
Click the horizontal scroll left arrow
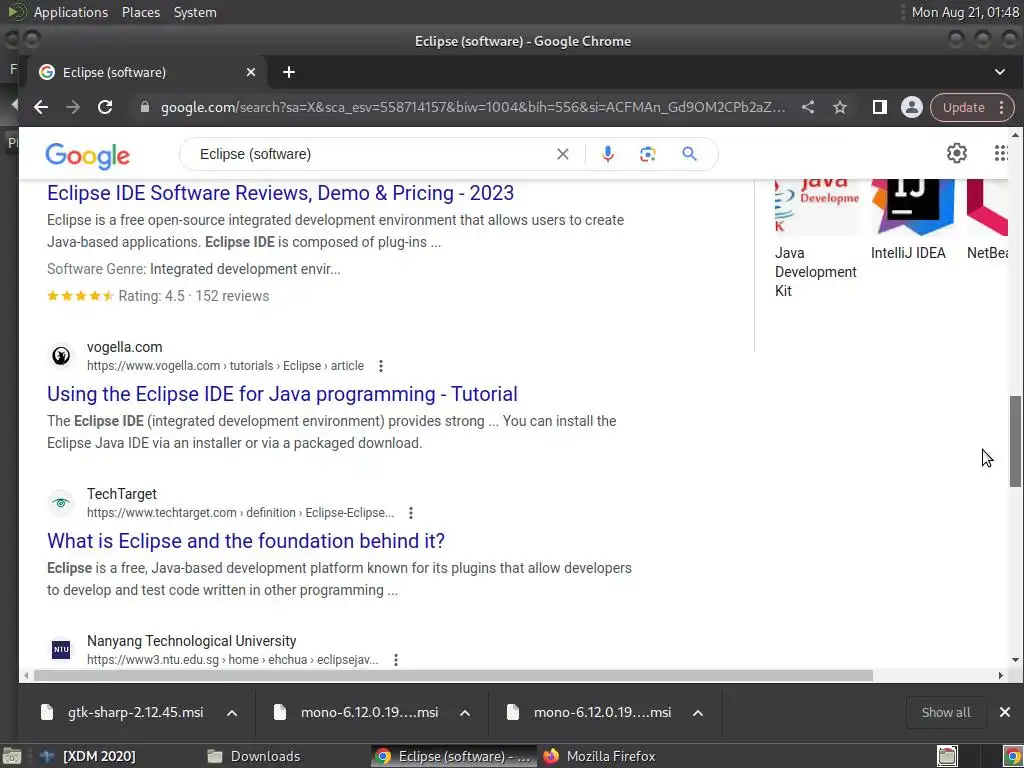[26, 675]
